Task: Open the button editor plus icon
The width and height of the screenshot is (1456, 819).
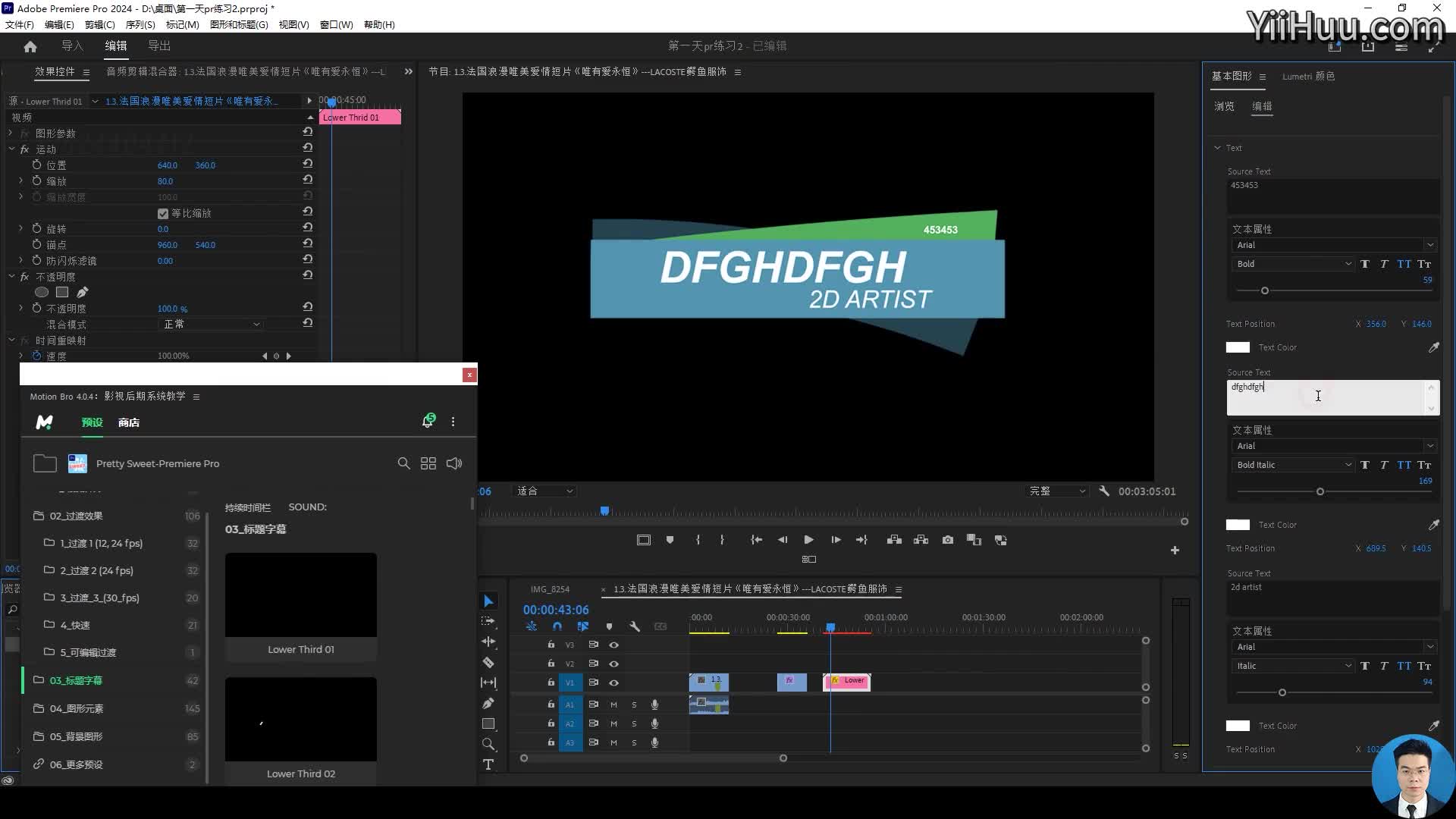Action: tap(1175, 550)
